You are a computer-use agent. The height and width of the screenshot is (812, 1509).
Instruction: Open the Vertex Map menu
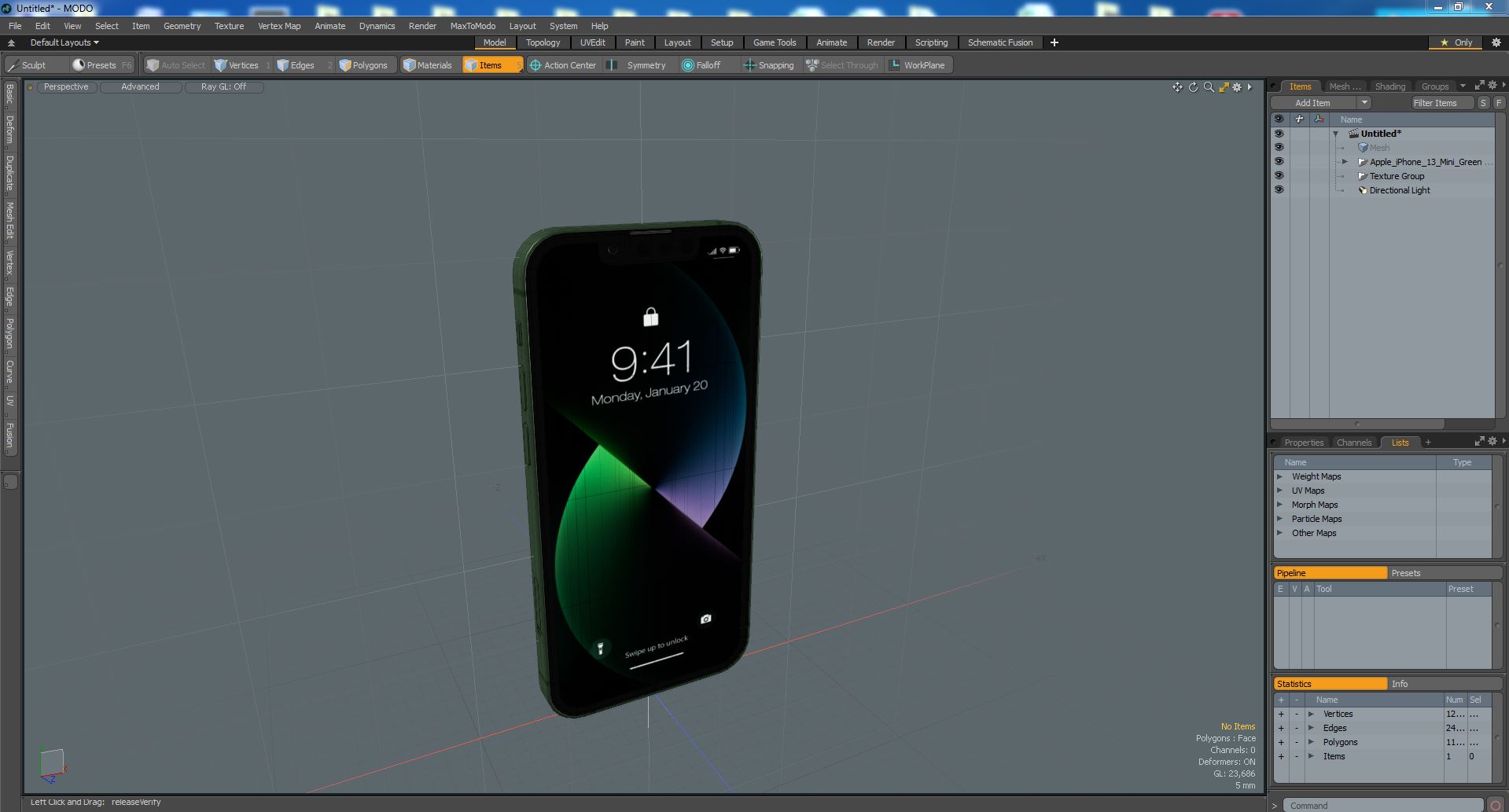[279, 26]
